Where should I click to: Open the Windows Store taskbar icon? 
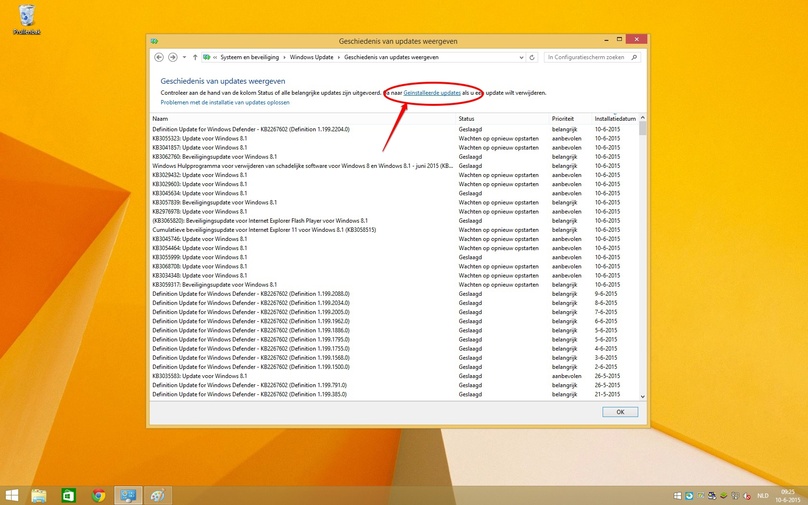[x=69, y=496]
